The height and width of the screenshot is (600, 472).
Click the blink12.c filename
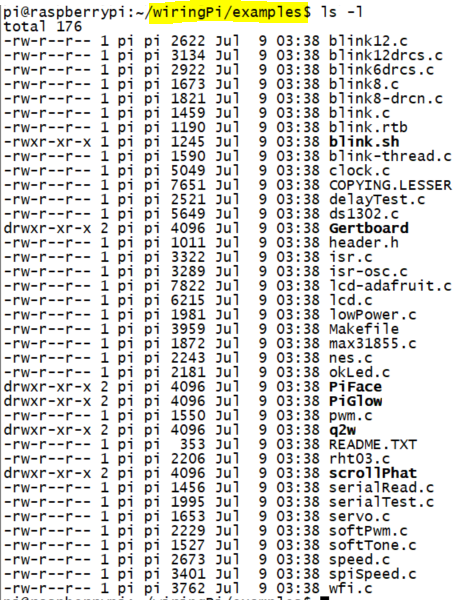369,41
